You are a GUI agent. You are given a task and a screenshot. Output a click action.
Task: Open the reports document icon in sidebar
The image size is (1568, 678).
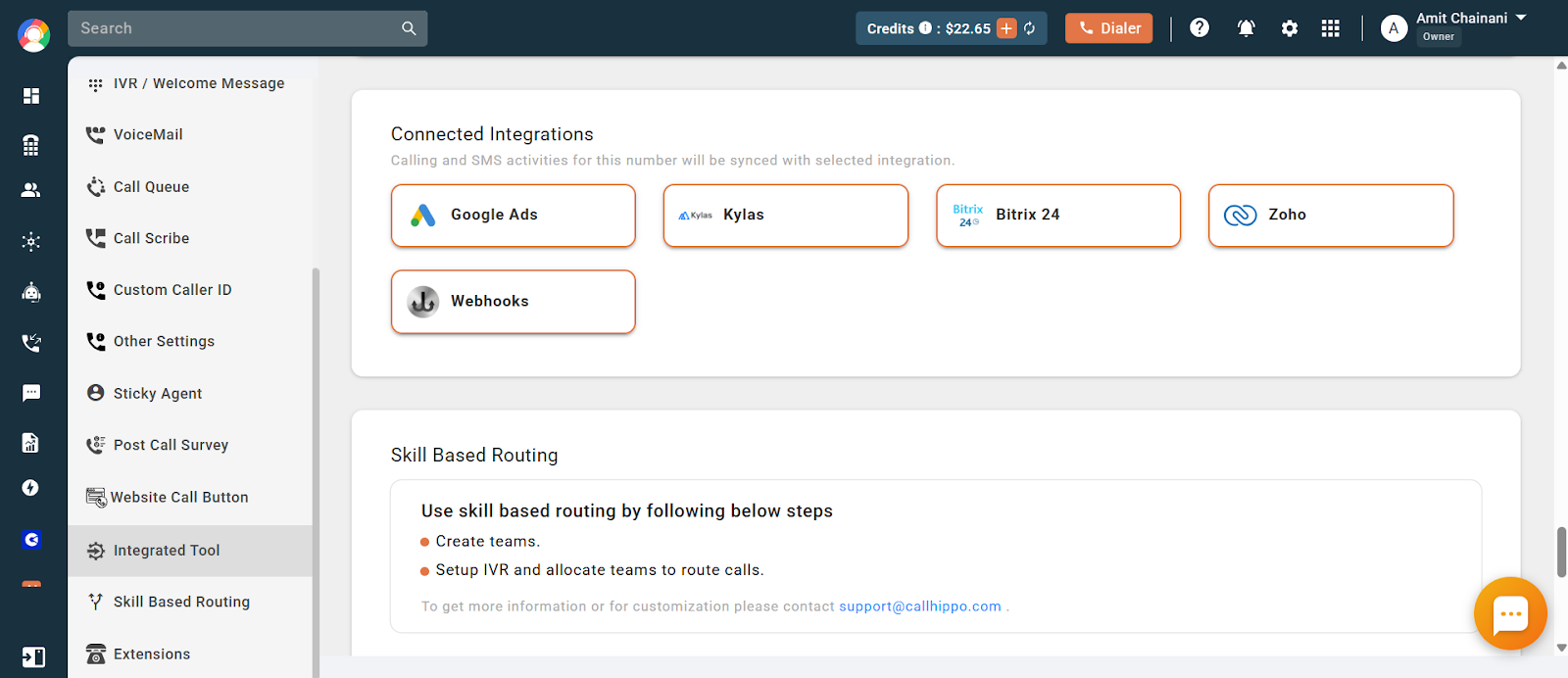(x=31, y=443)
